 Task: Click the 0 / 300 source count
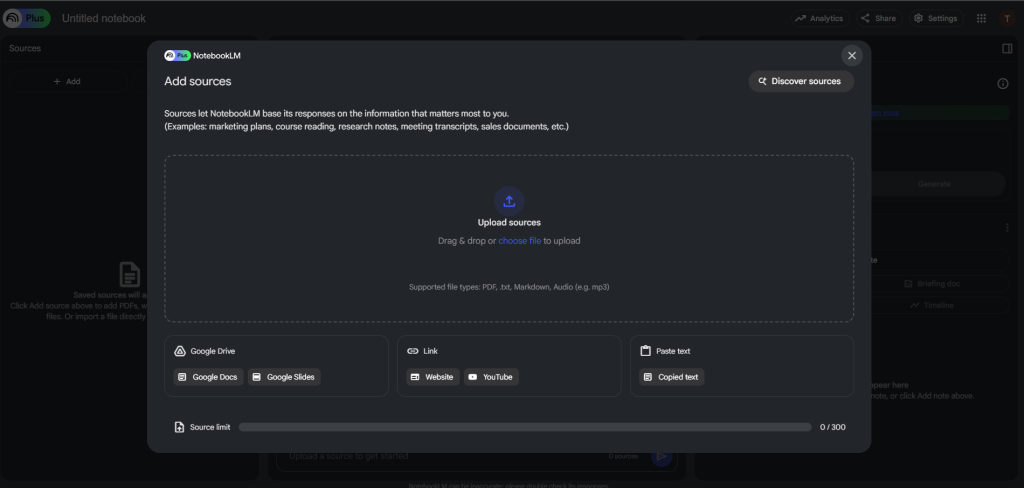point(833,427)
